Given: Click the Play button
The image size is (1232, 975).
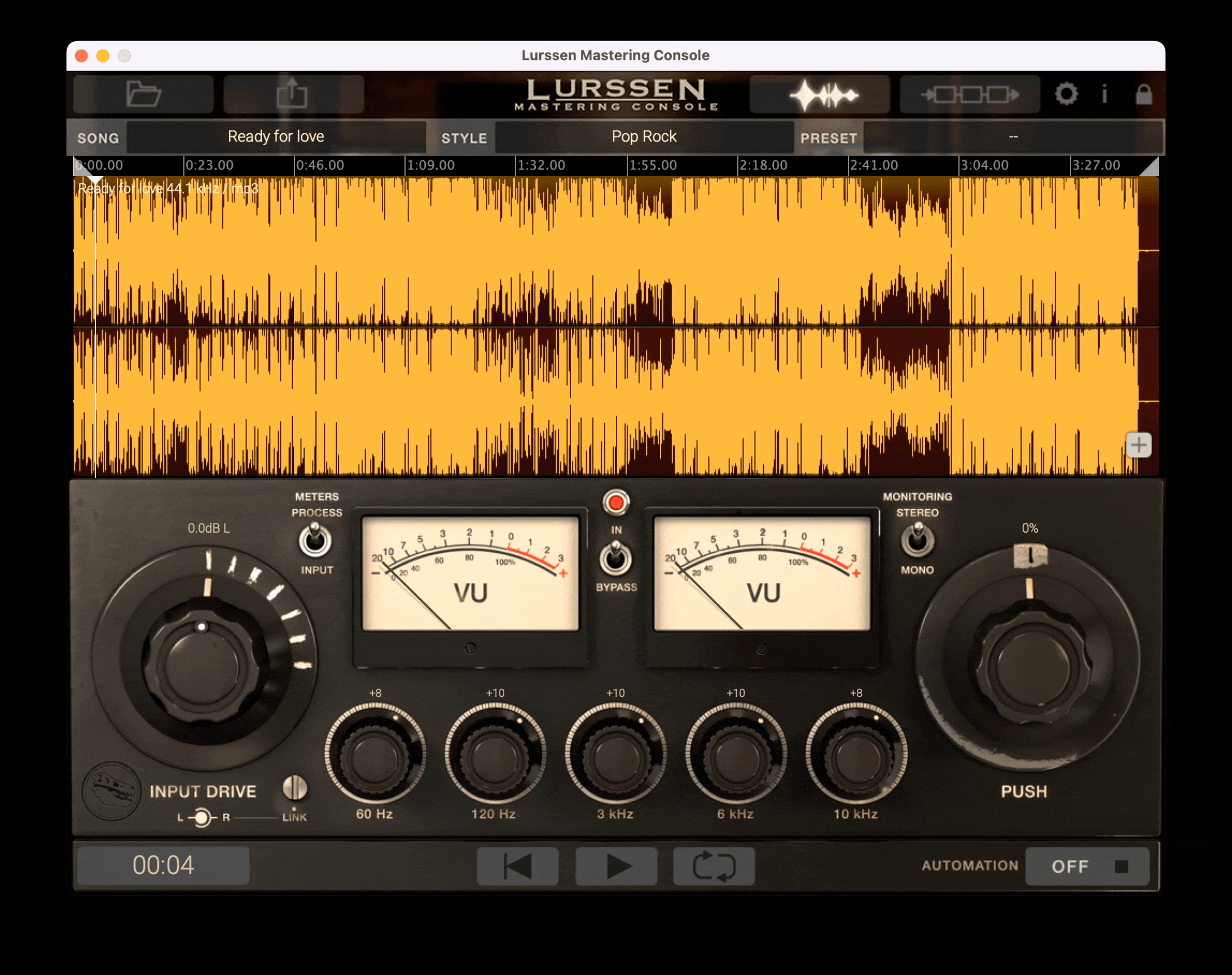Looking at the screenshot, I should (x=617, y=866).
